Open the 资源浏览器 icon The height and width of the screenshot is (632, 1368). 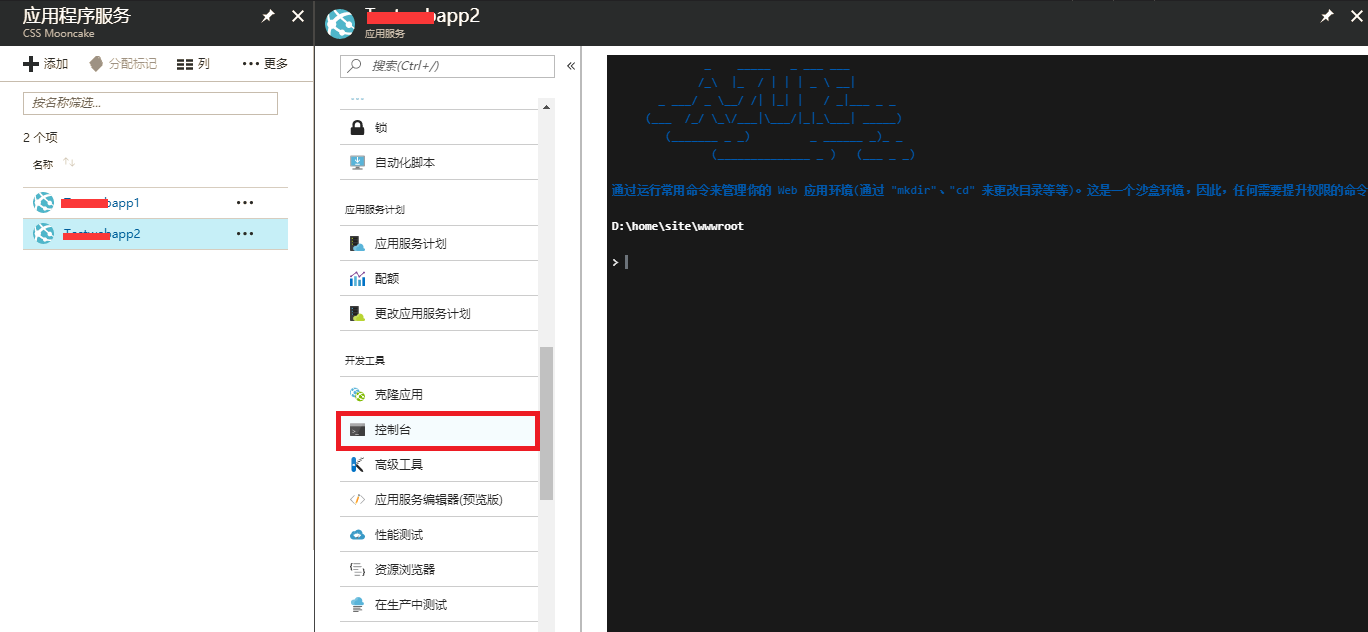pos(357,570)
